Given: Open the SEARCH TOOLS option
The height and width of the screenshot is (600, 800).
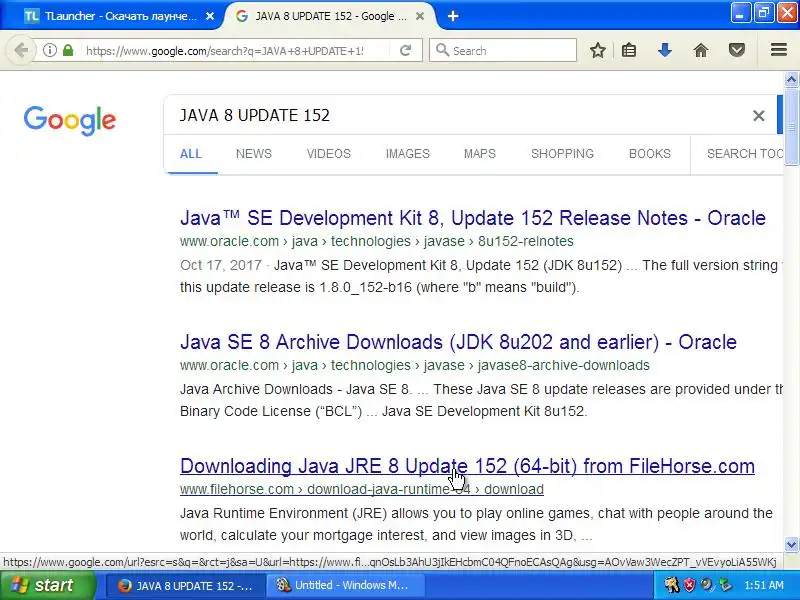Looking at the screenshot, I should [744, 154].
